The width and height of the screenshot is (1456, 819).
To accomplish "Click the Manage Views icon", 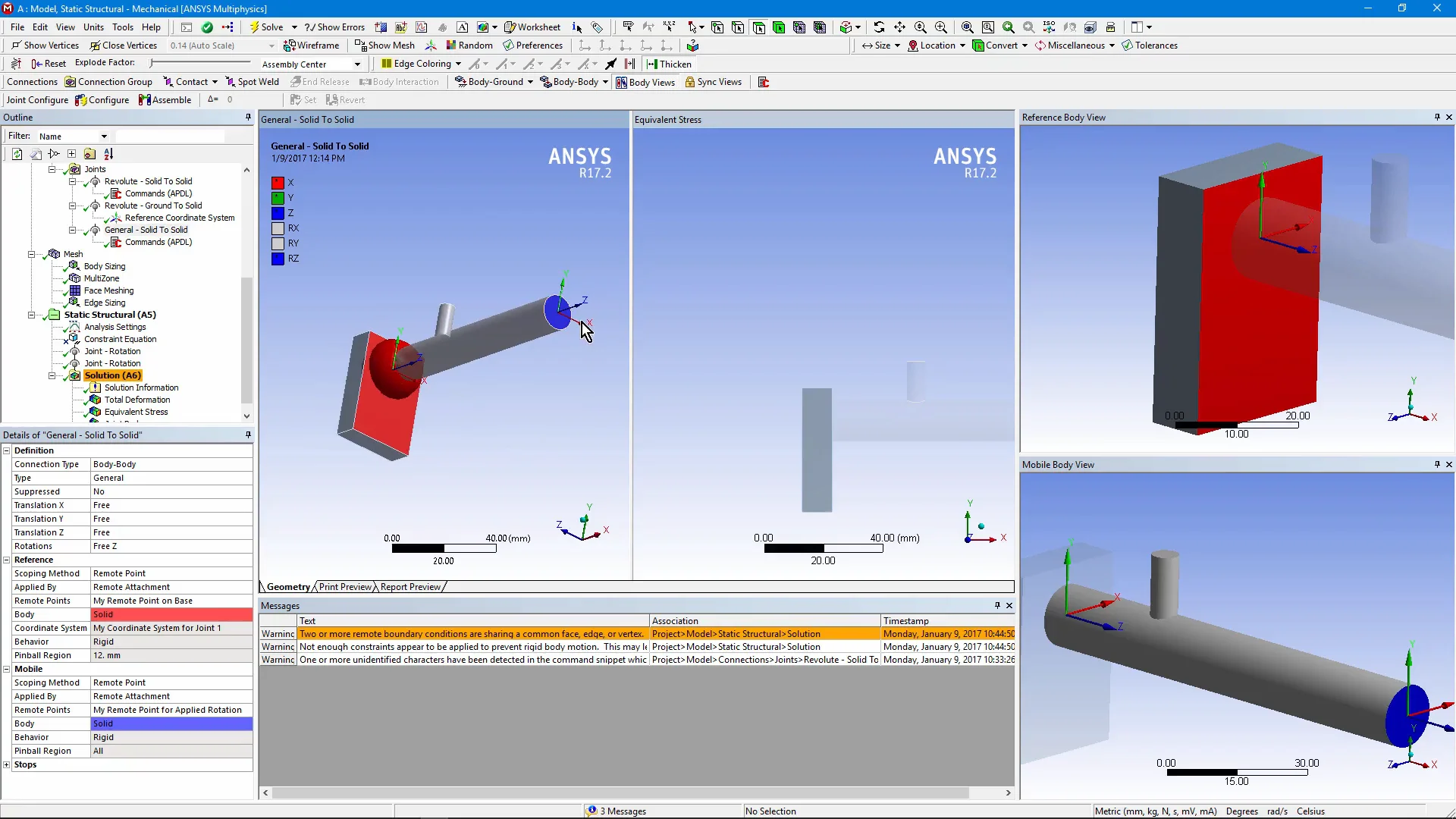I will point(1090,27).
